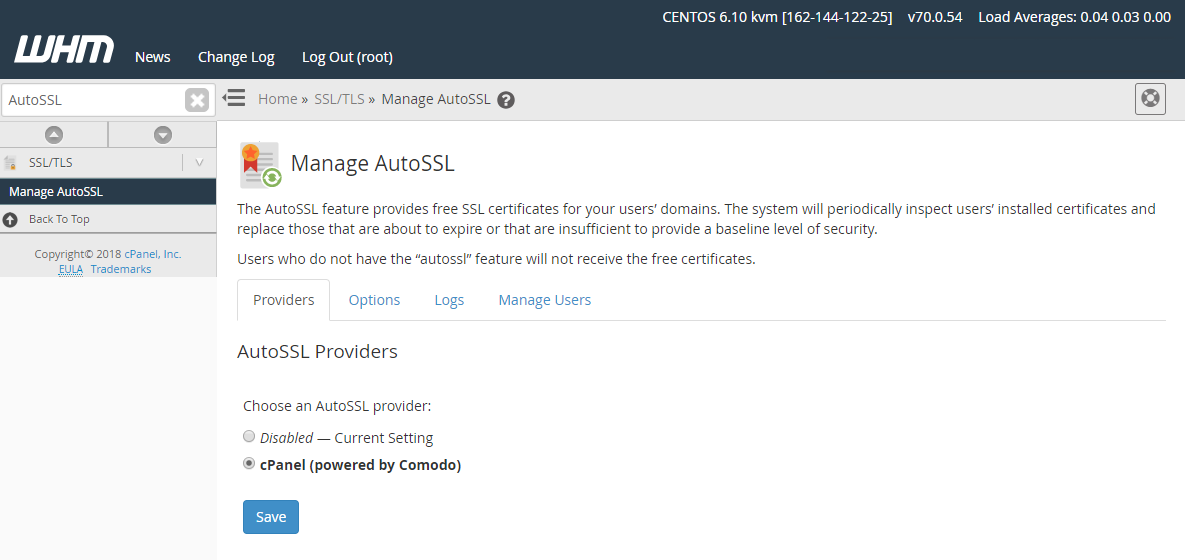Click the v70.0.54 version text
The width and height of the screenshot is (1185, 560).
point(935,17)
